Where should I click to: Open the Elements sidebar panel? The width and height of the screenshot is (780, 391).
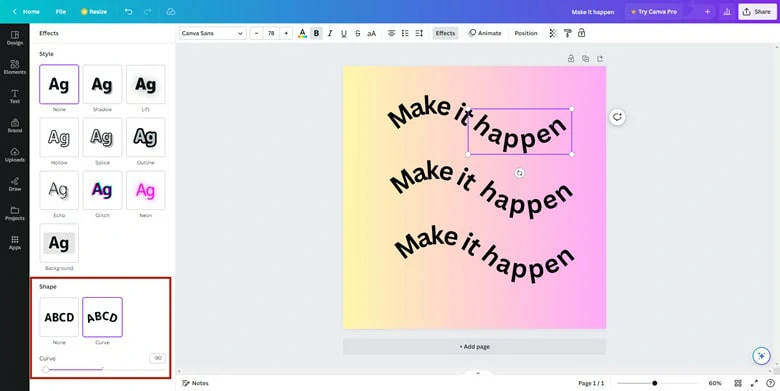14,67
